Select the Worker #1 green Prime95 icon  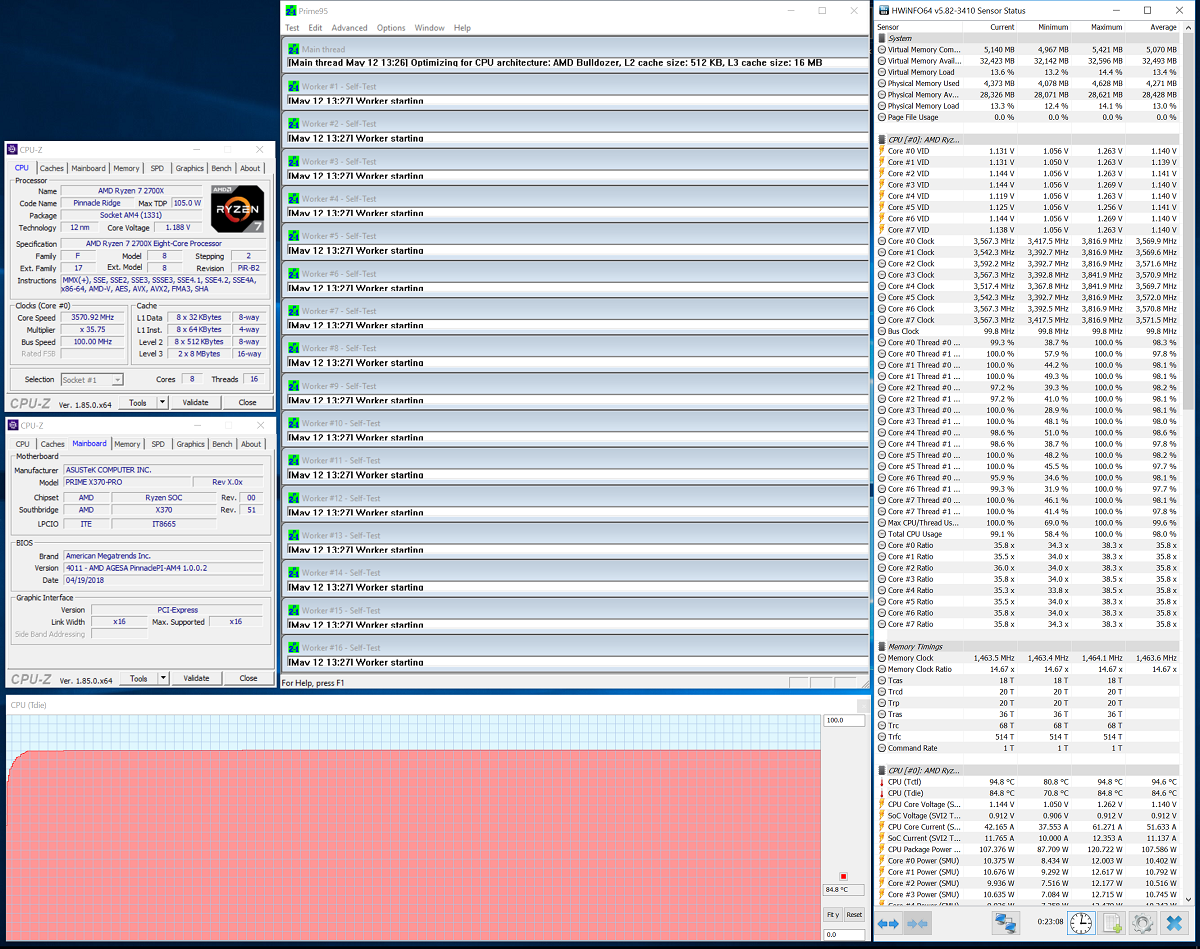point(294,86)
